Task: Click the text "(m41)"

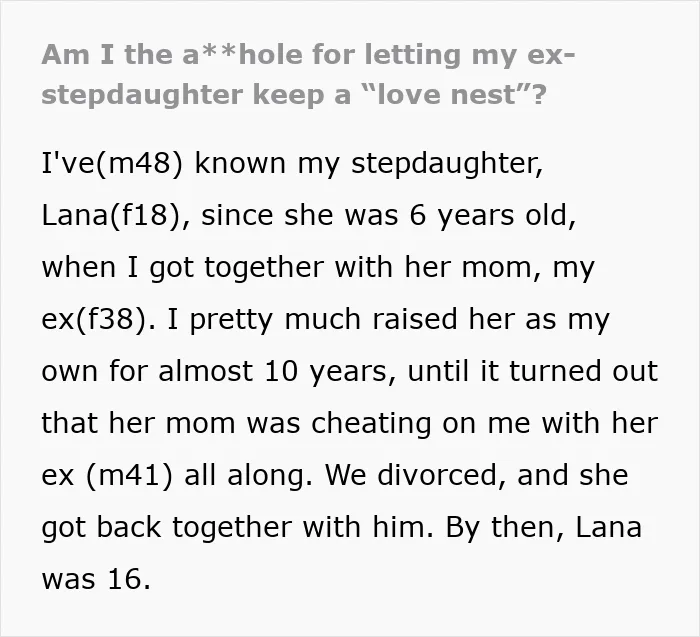Action: point(129,475)
